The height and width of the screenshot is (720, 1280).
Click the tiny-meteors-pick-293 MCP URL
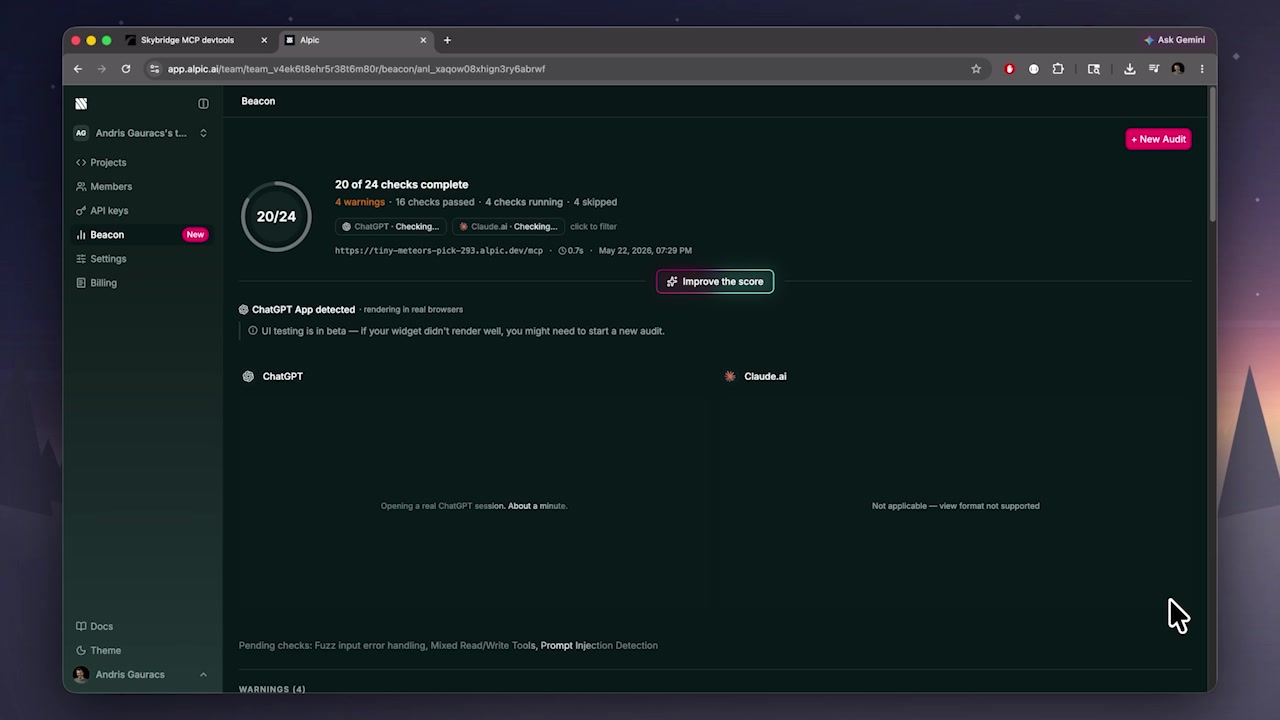(439, 251)
